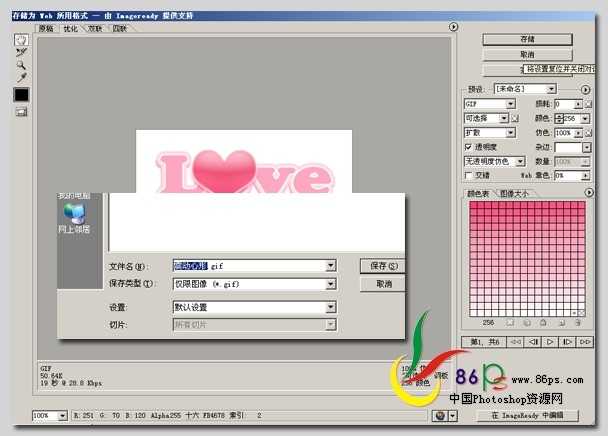Click 在 ImageReady 中编辑 button
This screenshot has height=436, width=608.
(527, 415)
